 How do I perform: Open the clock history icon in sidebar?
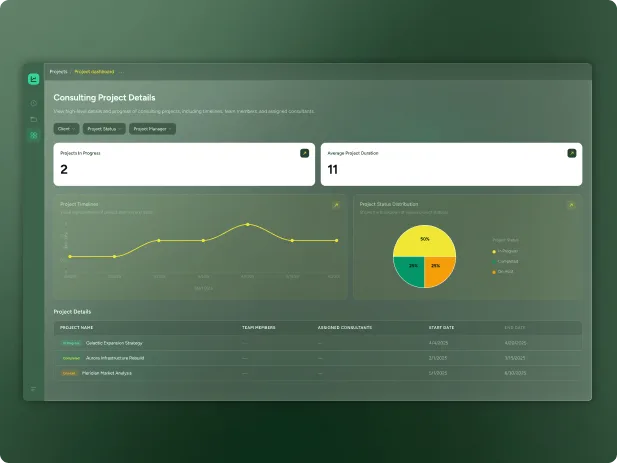[x=33, y=103]
